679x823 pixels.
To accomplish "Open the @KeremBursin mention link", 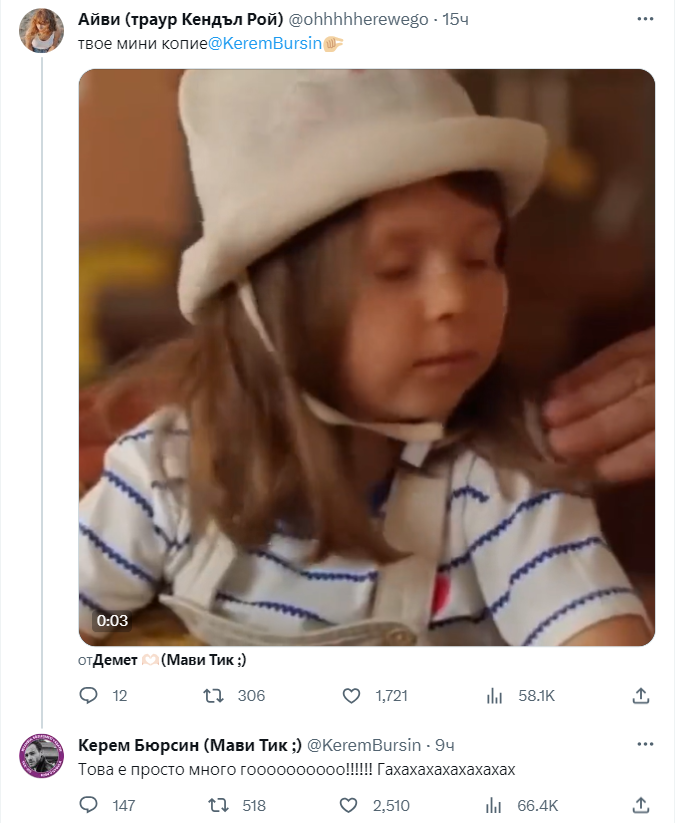I will point(265,45).
